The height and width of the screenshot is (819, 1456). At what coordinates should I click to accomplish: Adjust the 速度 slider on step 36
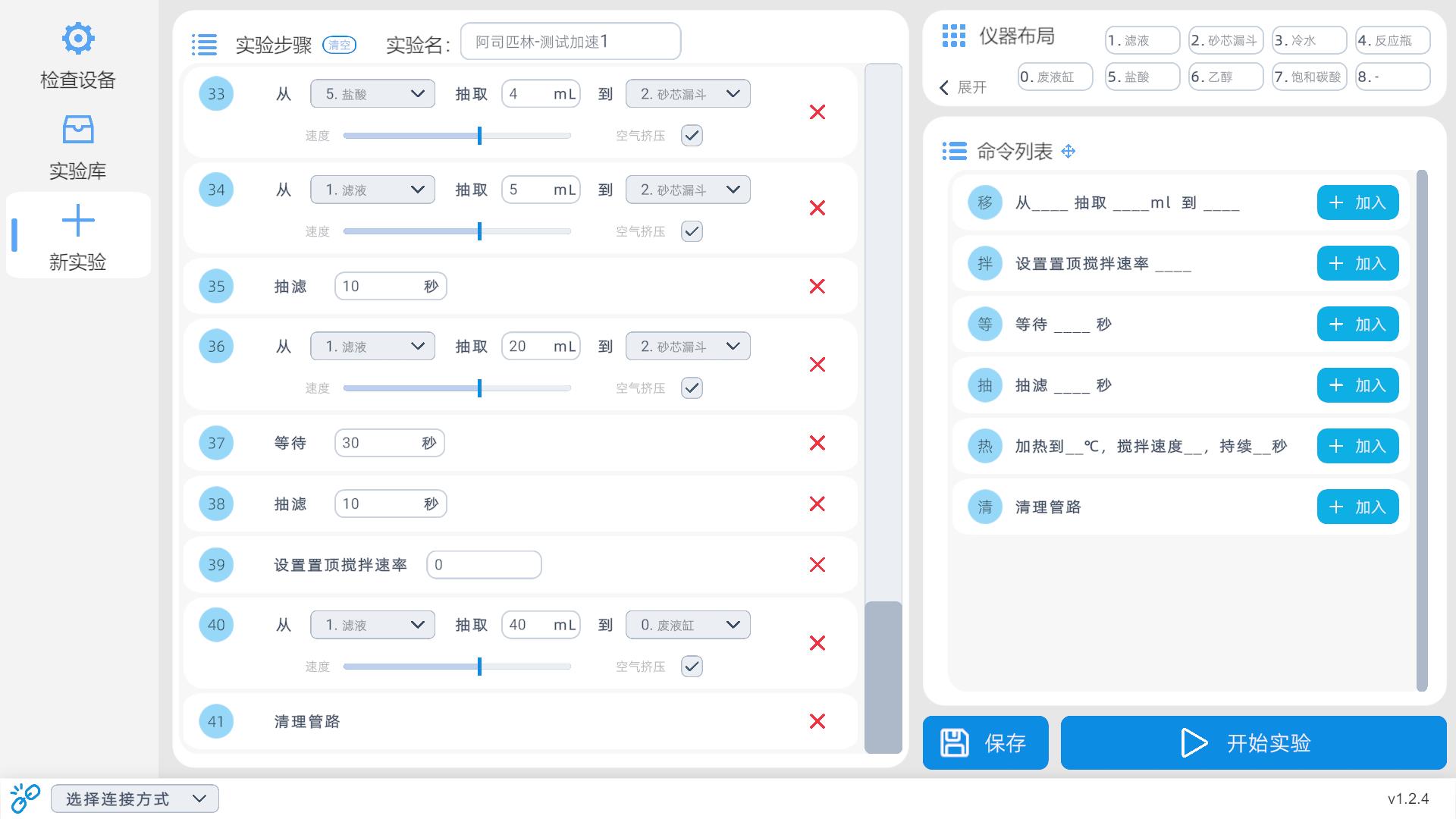point(479,388)
